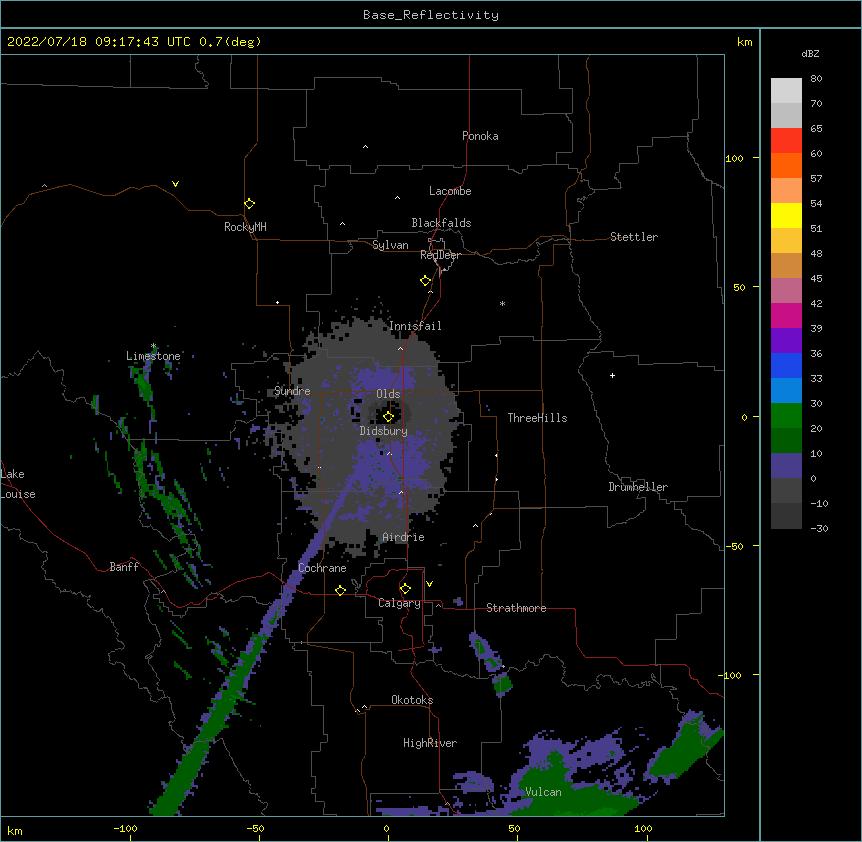
Task: Click the yellow radar site marker near Didsbury
Action: (x=388, y=416)
